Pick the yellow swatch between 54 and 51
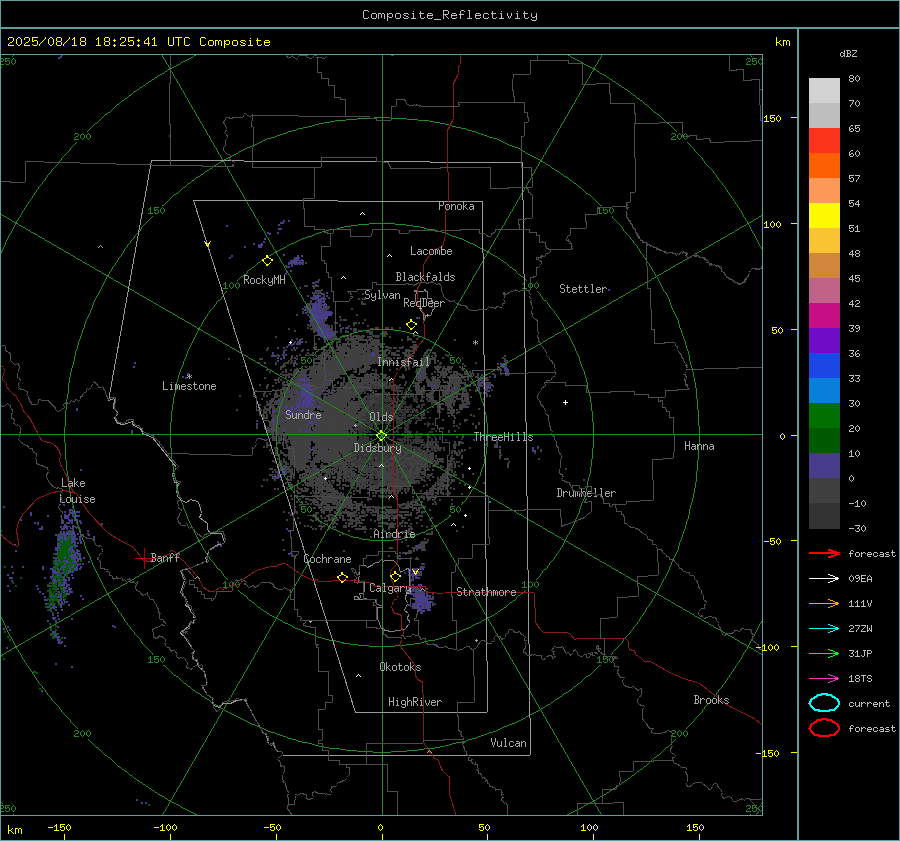This screenshot has width=900, height=841. pyautogui.click(x=824, y=215)
